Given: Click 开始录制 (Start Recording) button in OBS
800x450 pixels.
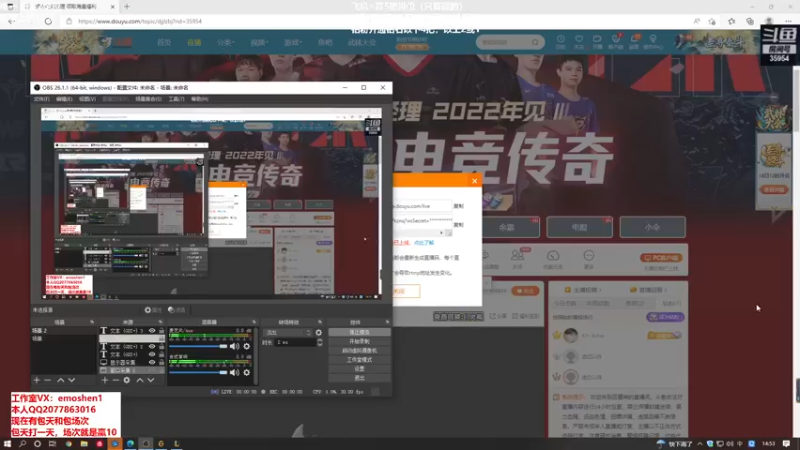Looking at the screenshot, I should click(x=359, y=341).
